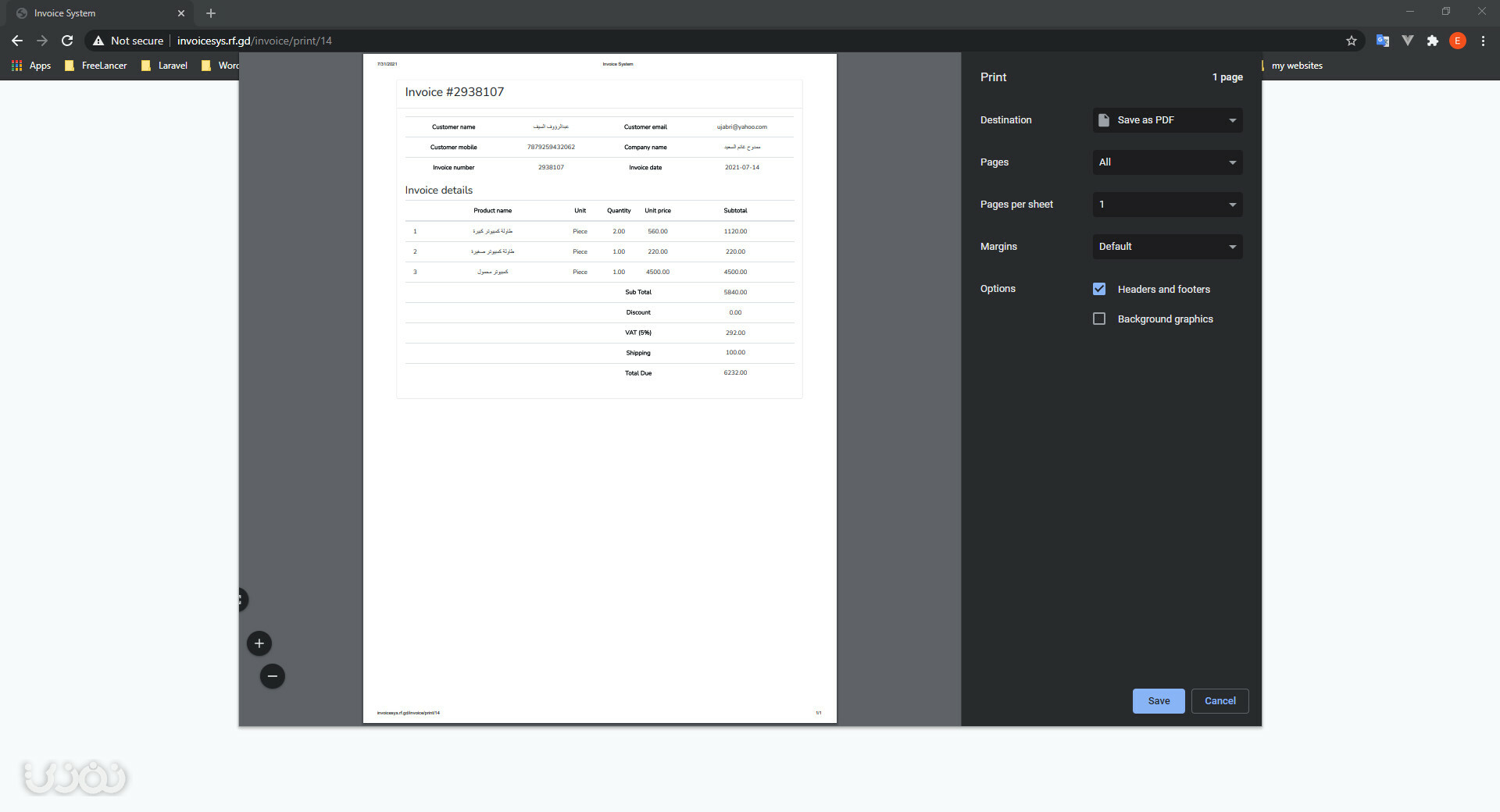The image size is (1500, 812).
Task: Enable Background graphics checkbox
Action: click(x=1099, y=319)
